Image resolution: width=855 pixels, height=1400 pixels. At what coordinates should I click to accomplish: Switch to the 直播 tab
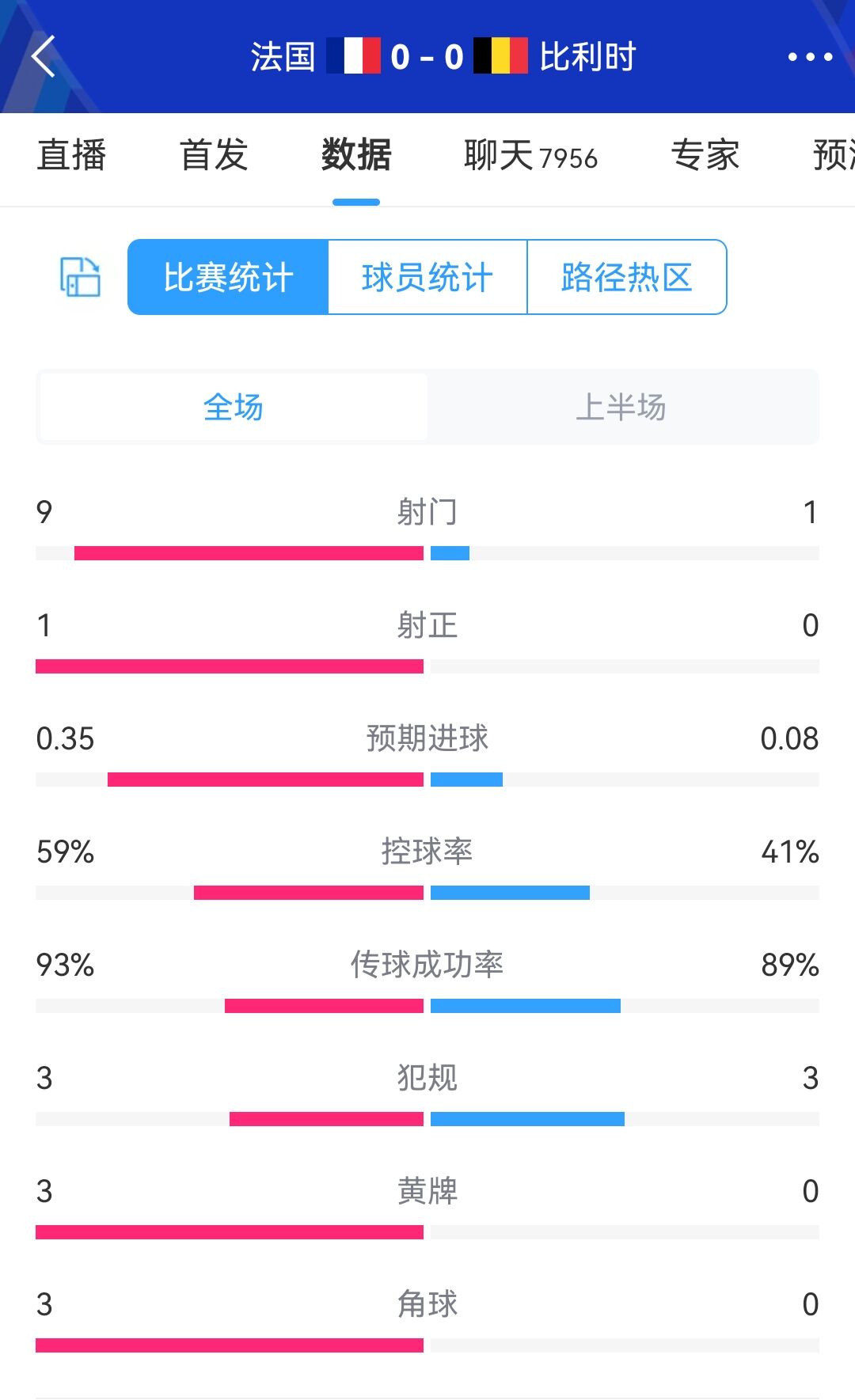71,155
